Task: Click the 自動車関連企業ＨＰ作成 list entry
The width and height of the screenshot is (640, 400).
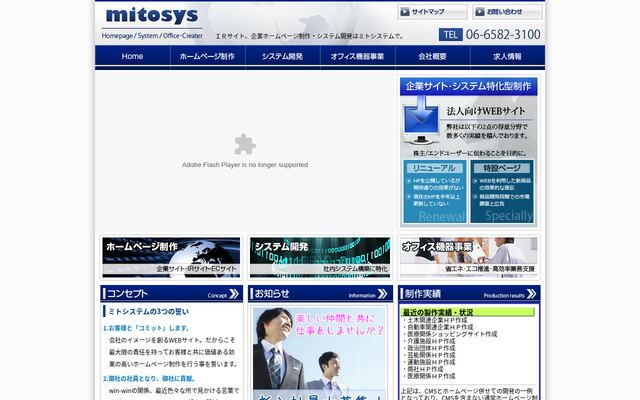Action: coord(438,327)
